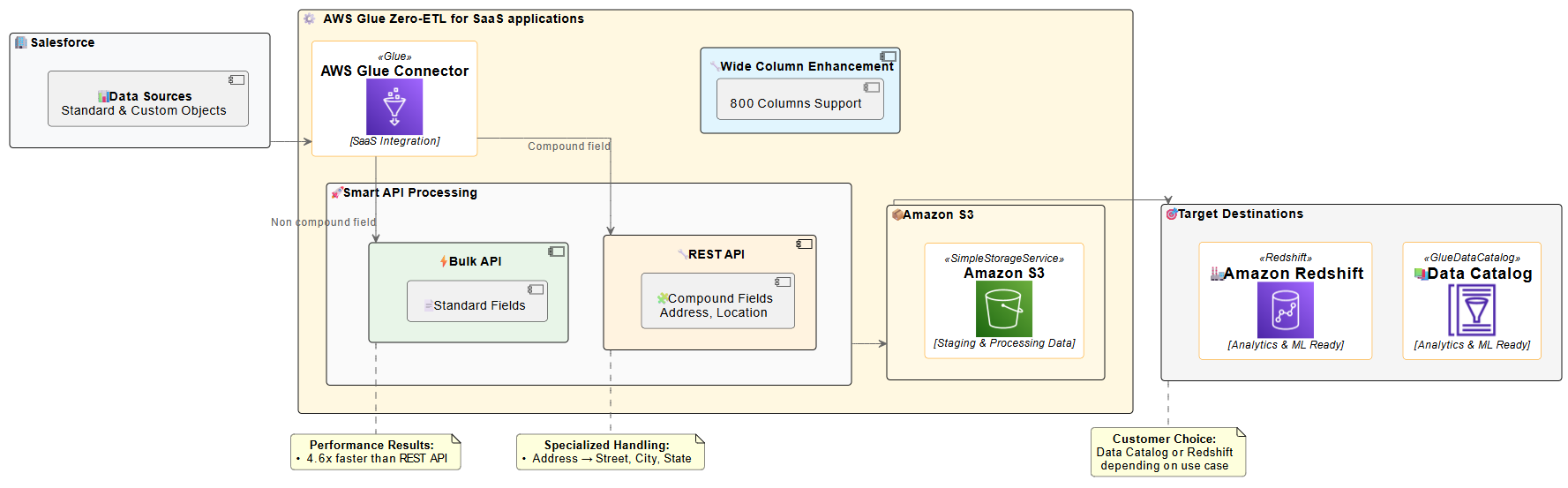Click the wrench icon beside REST API

tap(683, 254)
